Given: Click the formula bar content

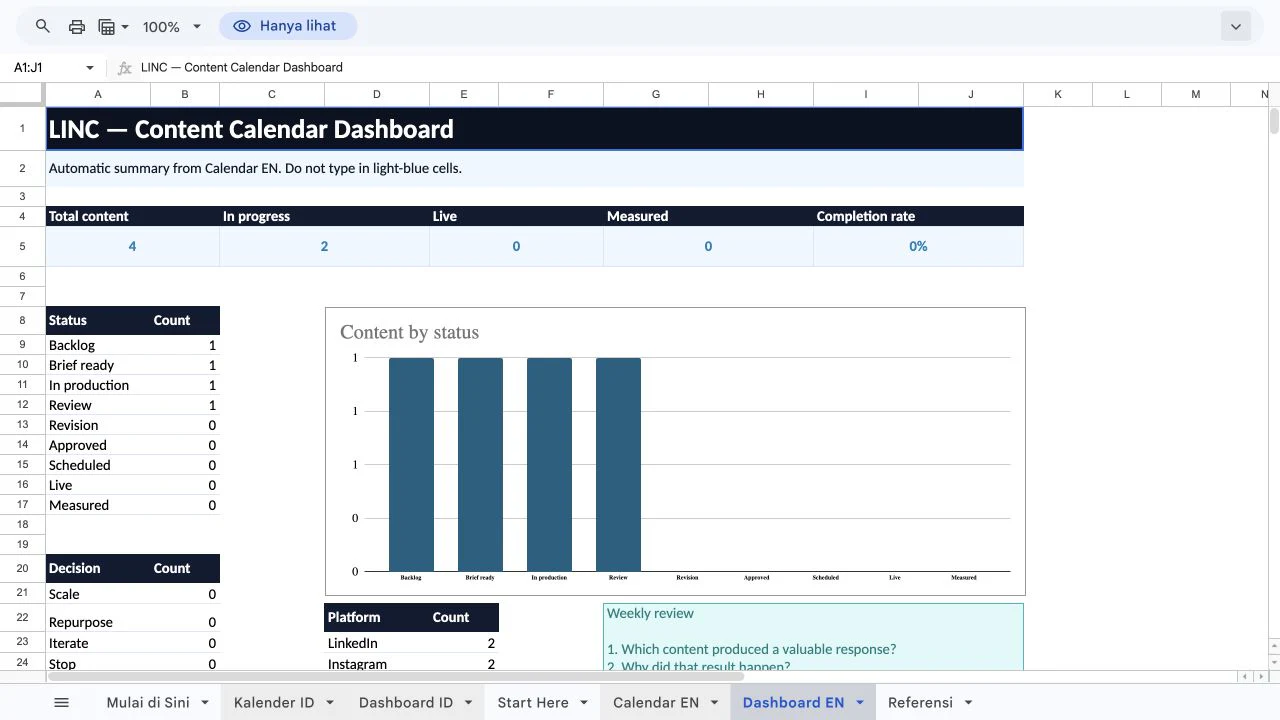Looking at the screenshot, I should (x=242, y=67).
